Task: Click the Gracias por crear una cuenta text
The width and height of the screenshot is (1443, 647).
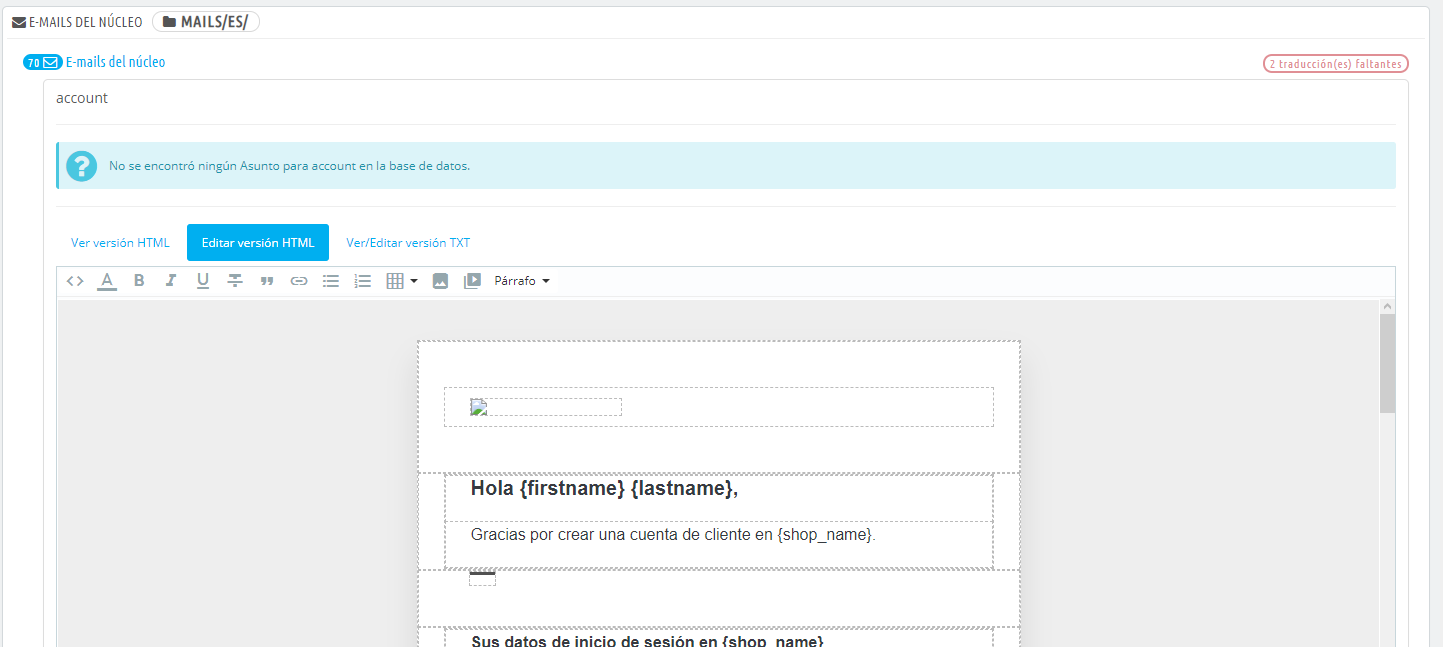Action: [673, 535]
